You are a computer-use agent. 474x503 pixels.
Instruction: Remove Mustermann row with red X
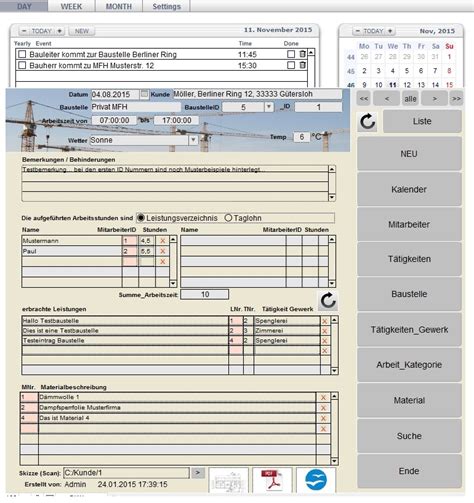tap(163, 241)
